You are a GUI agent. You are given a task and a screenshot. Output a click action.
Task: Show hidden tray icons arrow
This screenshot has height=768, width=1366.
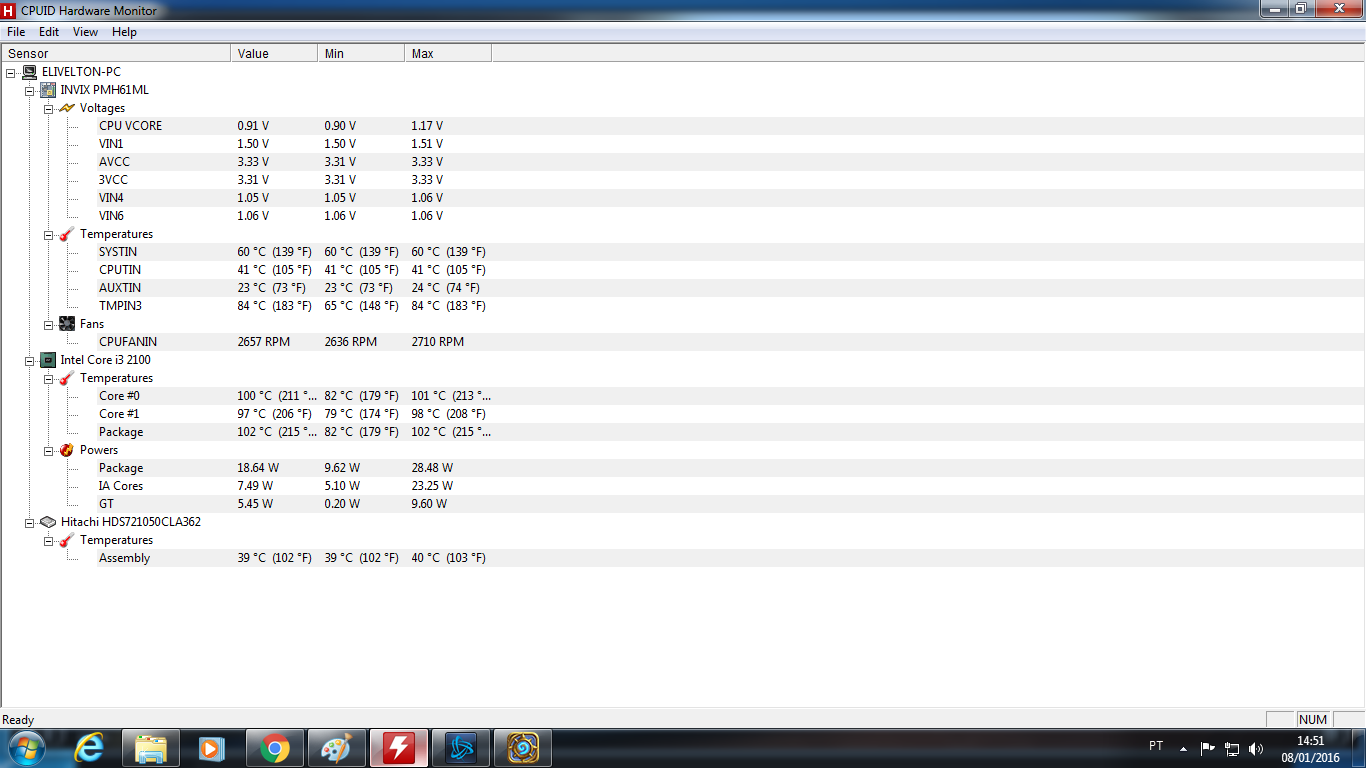click(1184, 748)
